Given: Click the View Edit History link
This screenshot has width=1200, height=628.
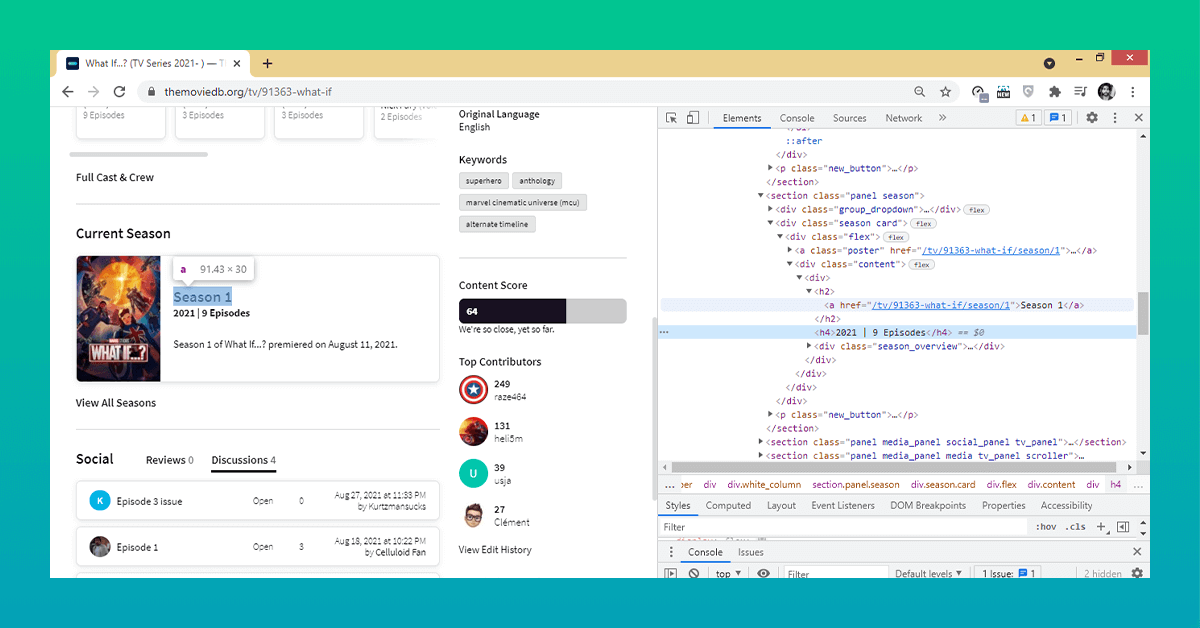Looking at the screenshot, I should [x=495, y=550].
